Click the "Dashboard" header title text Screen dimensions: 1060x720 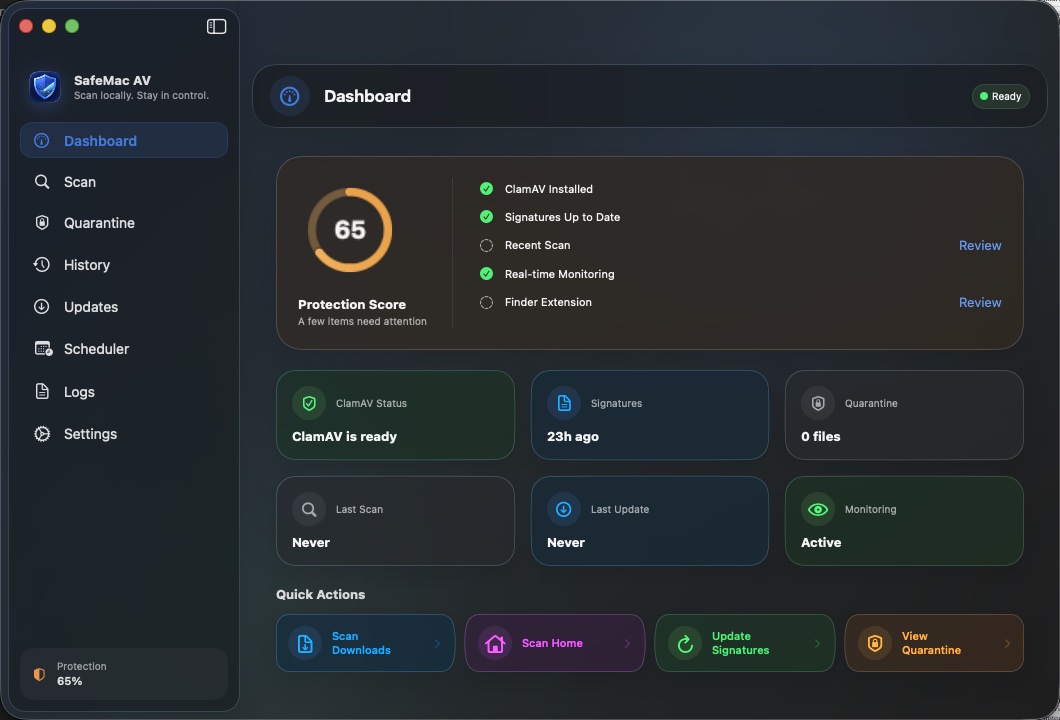coord(367,96)
